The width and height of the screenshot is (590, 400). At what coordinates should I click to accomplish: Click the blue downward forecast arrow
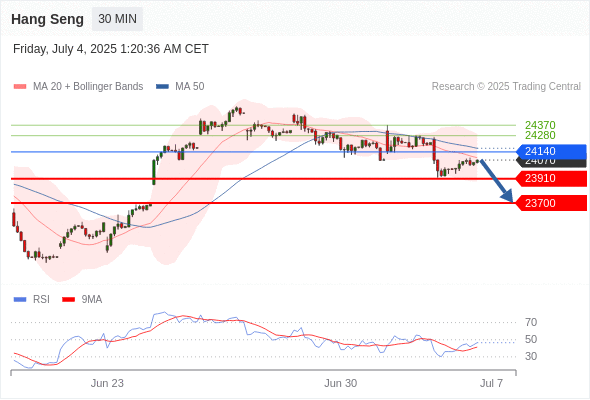[x=497, y=181]
